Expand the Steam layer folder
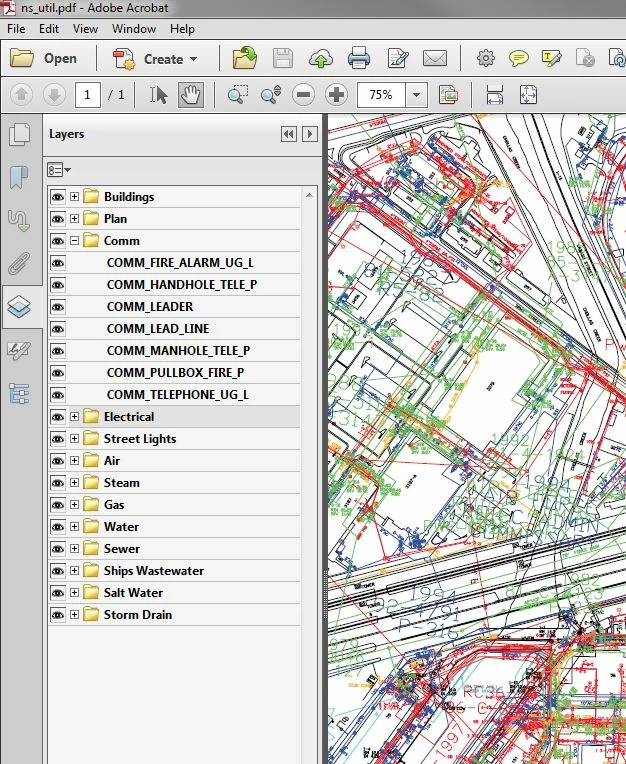The width and height of the screenshot is (626, 764). 74,482
